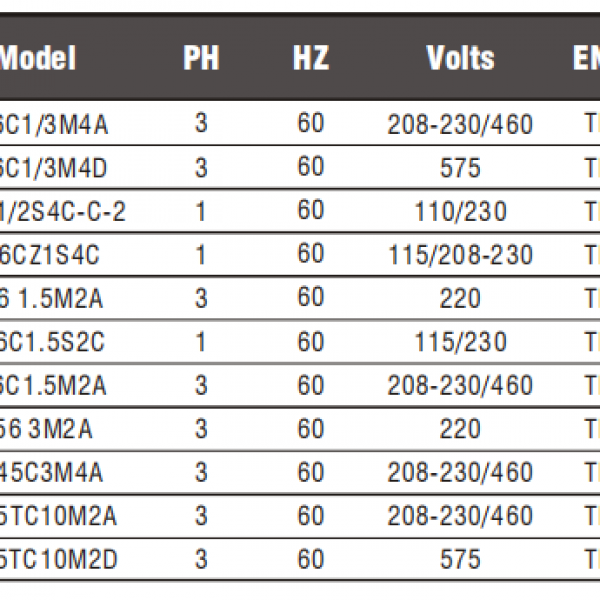Viewport: 600px width, 600px height.
Task: Click the 5TC10M2A model entry
Action: point(58,516)
